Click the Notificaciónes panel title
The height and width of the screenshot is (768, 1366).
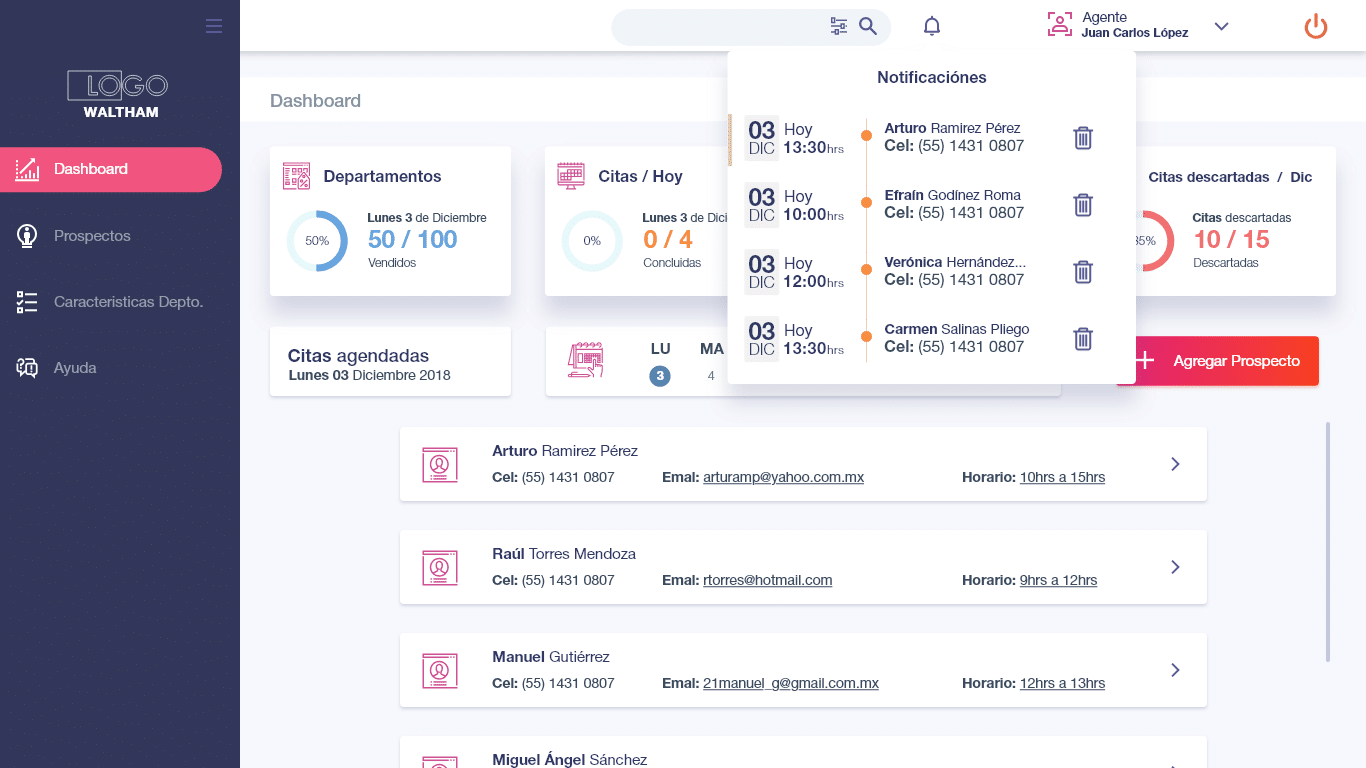pyautogui.click(x=932, y=77)
